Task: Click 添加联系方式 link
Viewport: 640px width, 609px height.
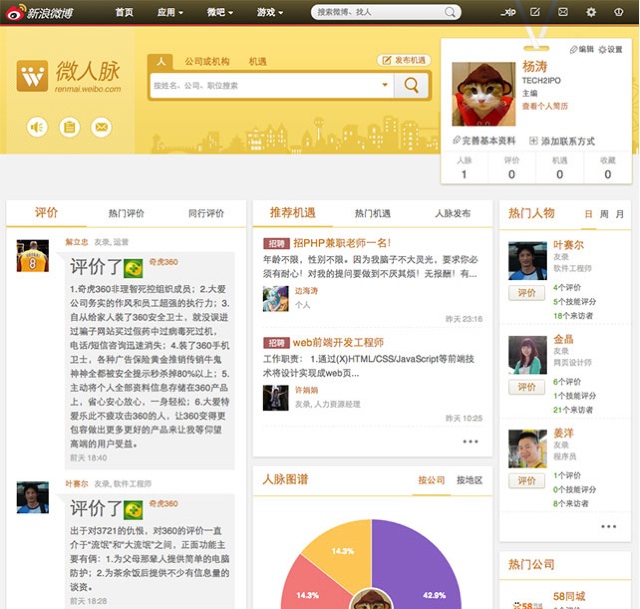Action: coord(562,141)
